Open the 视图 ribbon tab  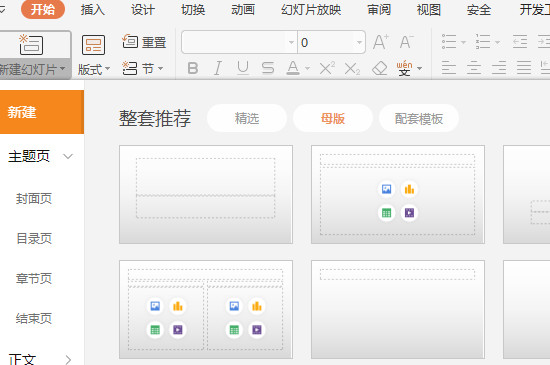coord(429,9)
